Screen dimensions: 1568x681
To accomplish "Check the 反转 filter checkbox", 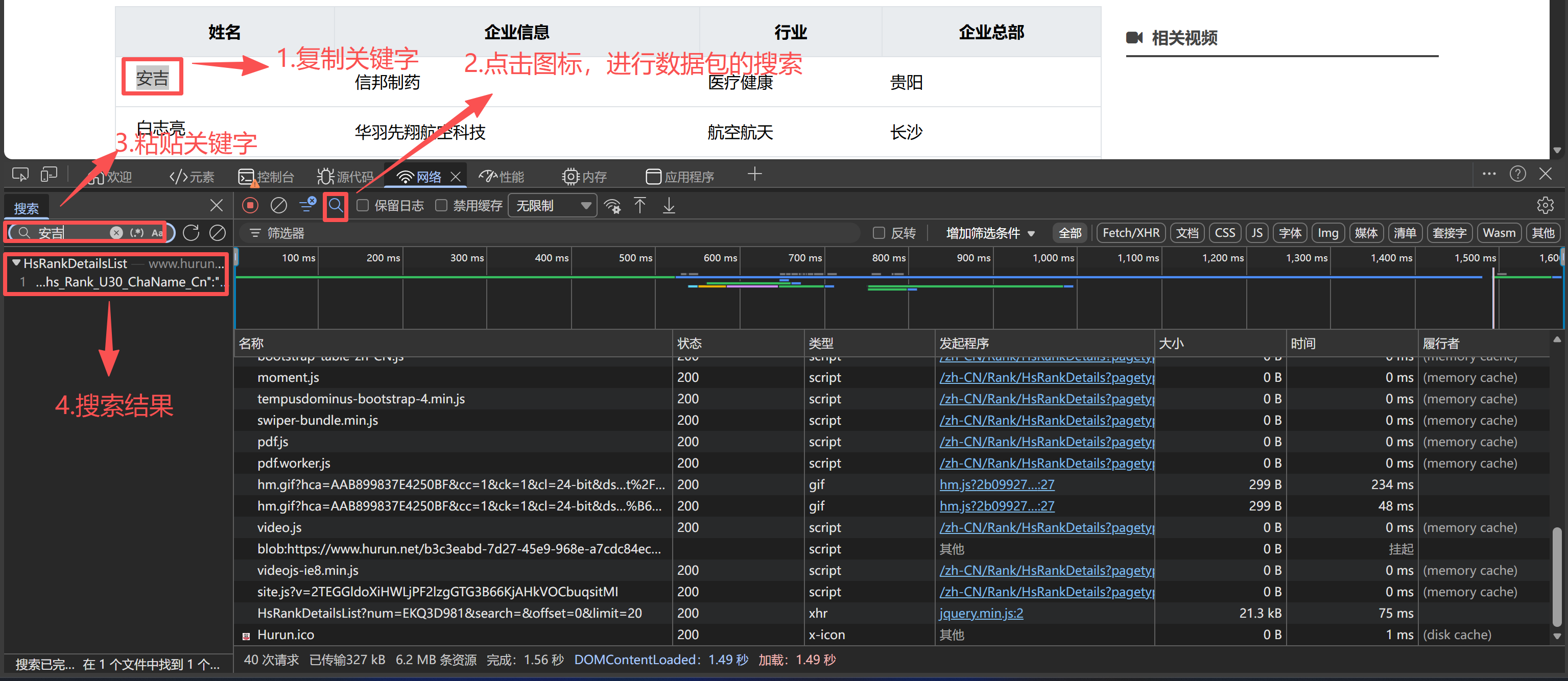I will coord(878,232).
